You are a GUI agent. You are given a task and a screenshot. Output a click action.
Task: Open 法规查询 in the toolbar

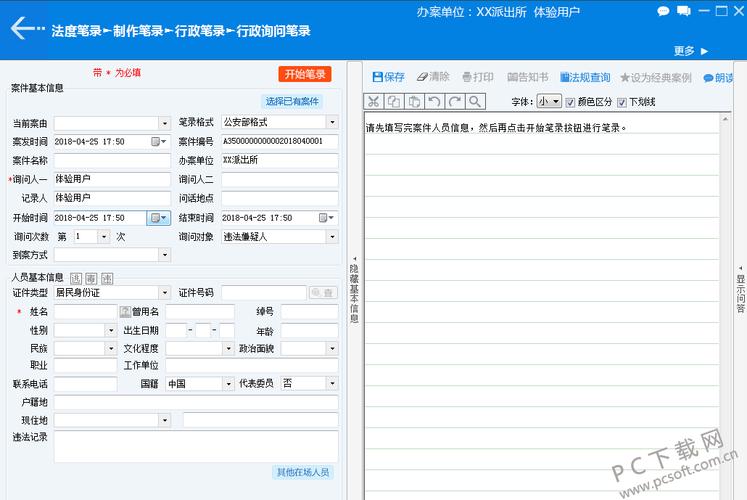coord(585,77)
